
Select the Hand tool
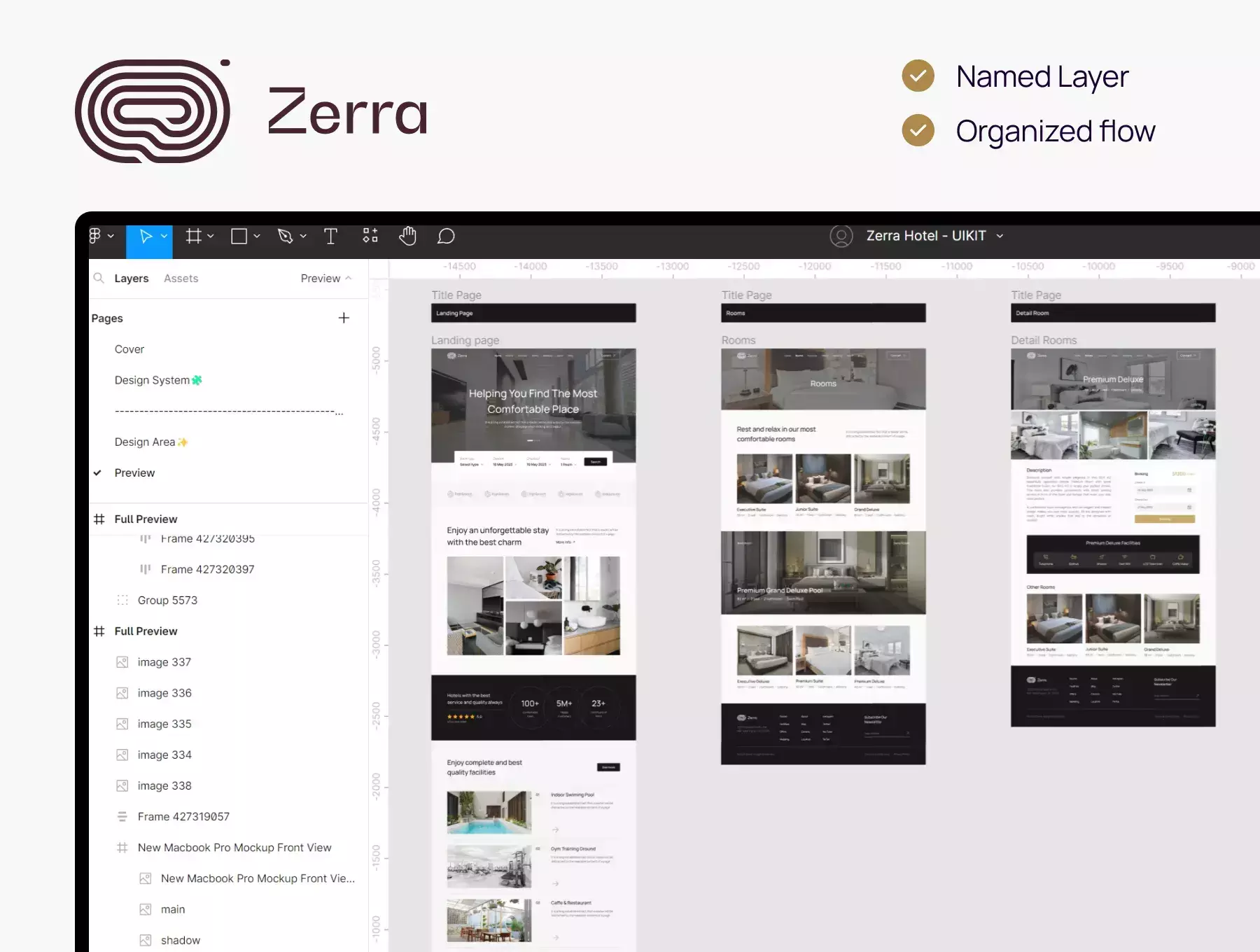[x=407, y=236]
